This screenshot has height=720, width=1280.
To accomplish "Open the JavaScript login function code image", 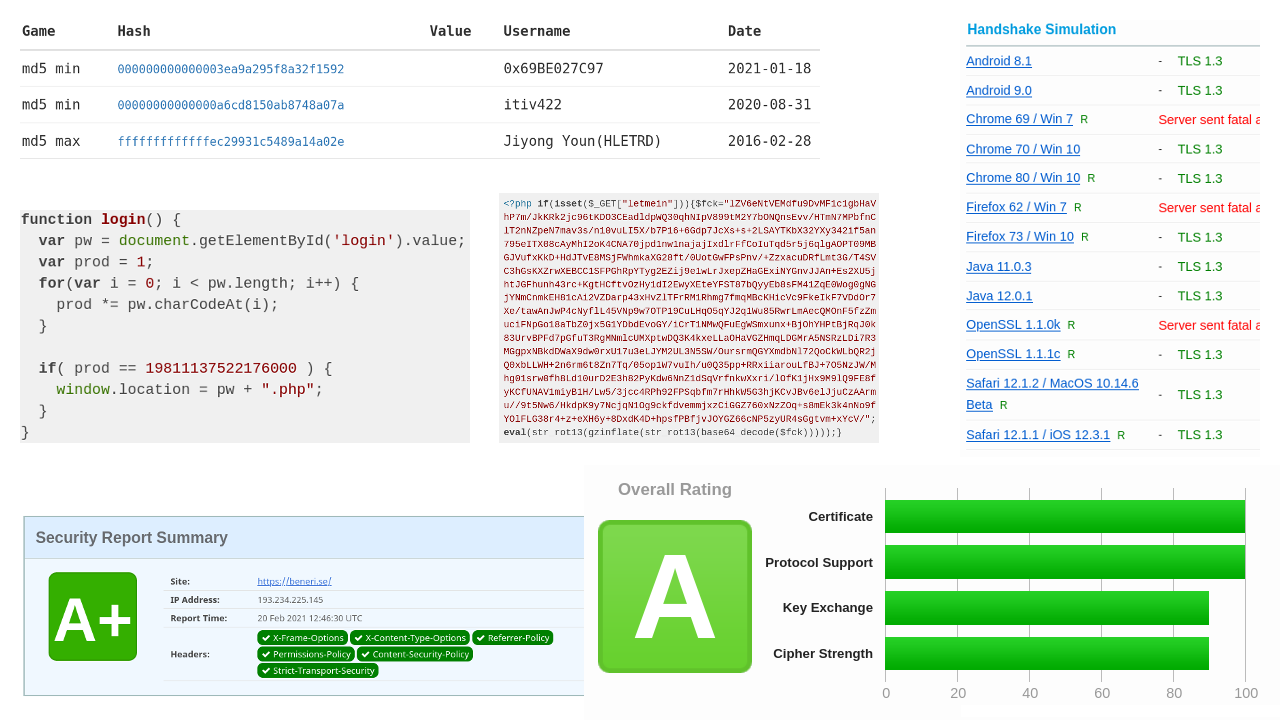I will click(245, 326).
